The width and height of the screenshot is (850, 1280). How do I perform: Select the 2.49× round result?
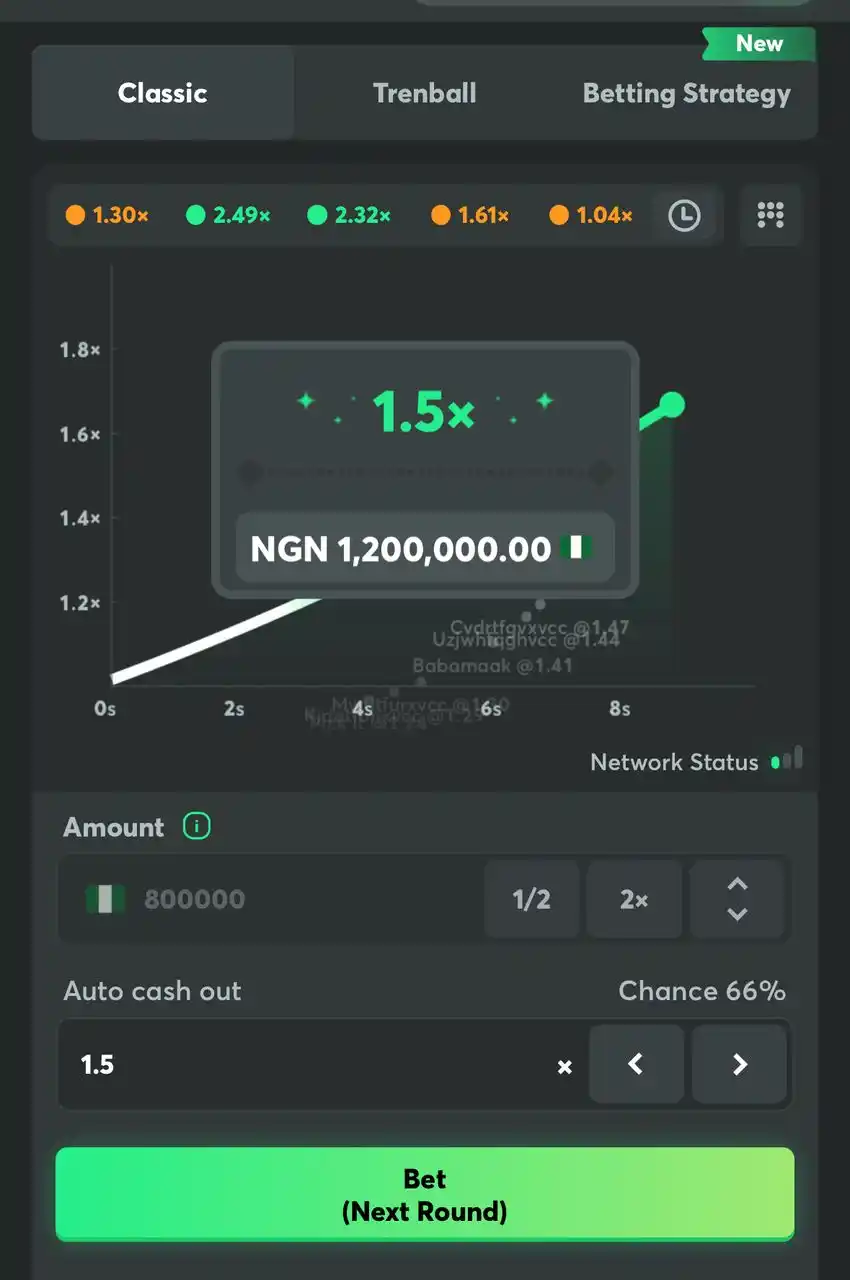coord(229,215)
